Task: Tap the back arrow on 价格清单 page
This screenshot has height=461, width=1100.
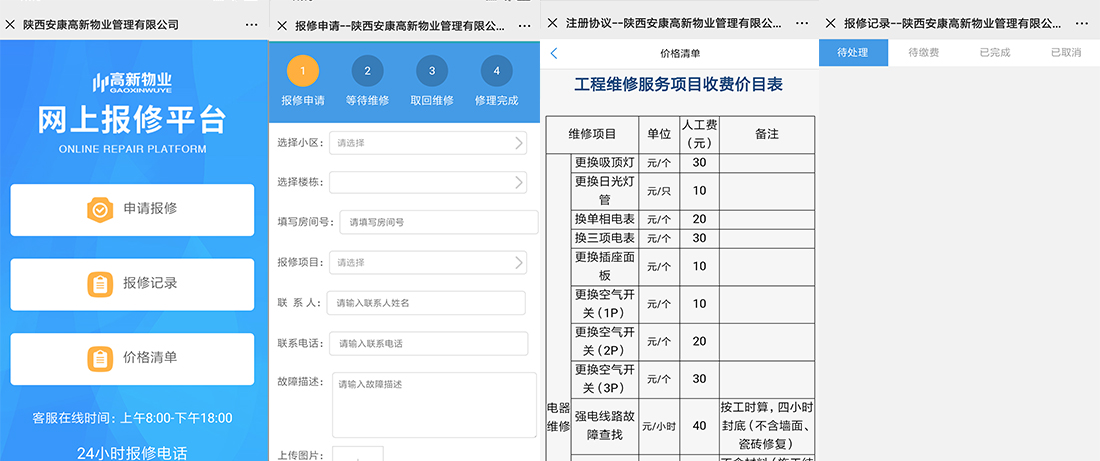Action: [x=555, y=53]
